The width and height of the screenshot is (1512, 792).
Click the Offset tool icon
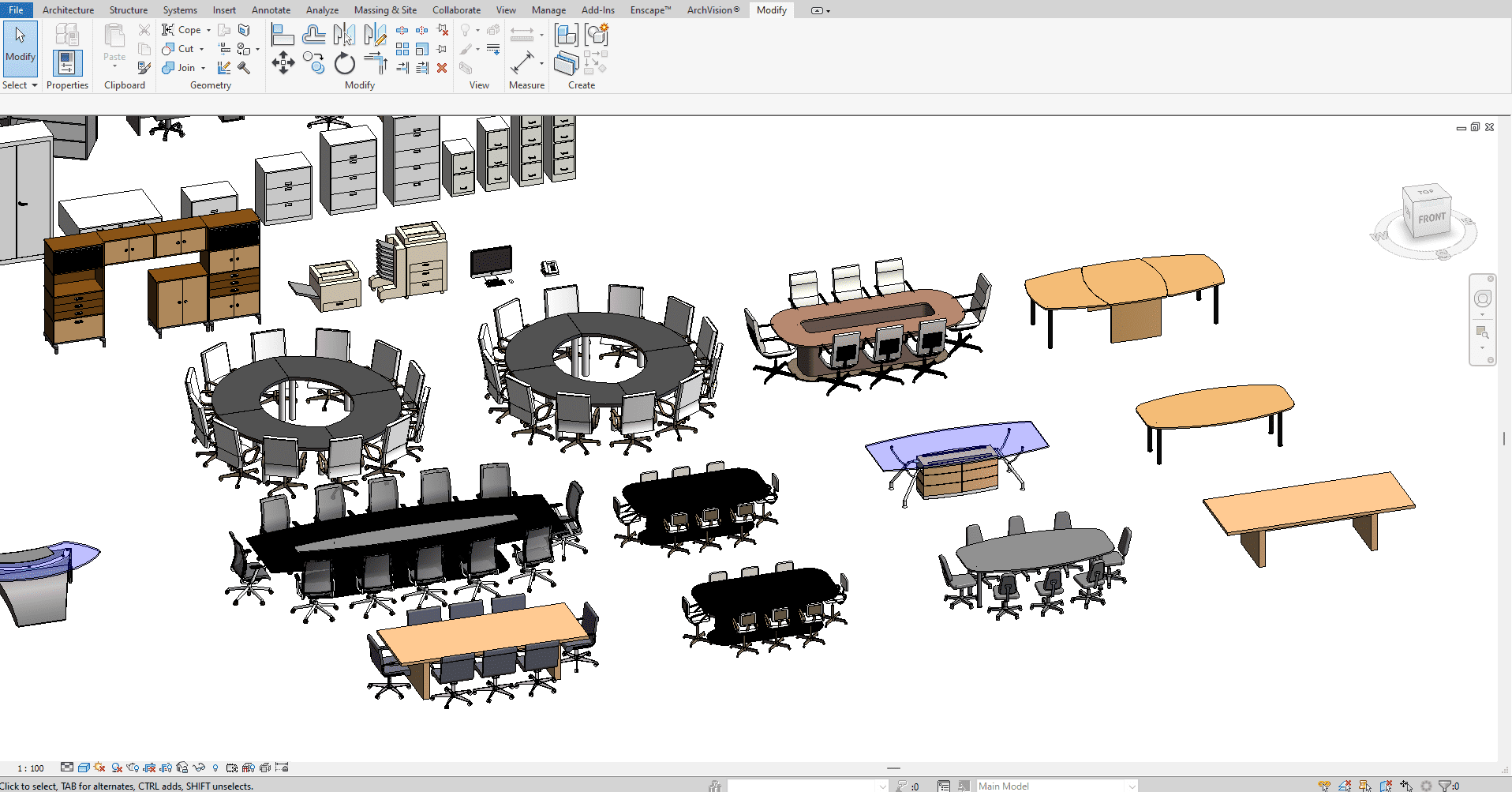[x=313, y=35]
